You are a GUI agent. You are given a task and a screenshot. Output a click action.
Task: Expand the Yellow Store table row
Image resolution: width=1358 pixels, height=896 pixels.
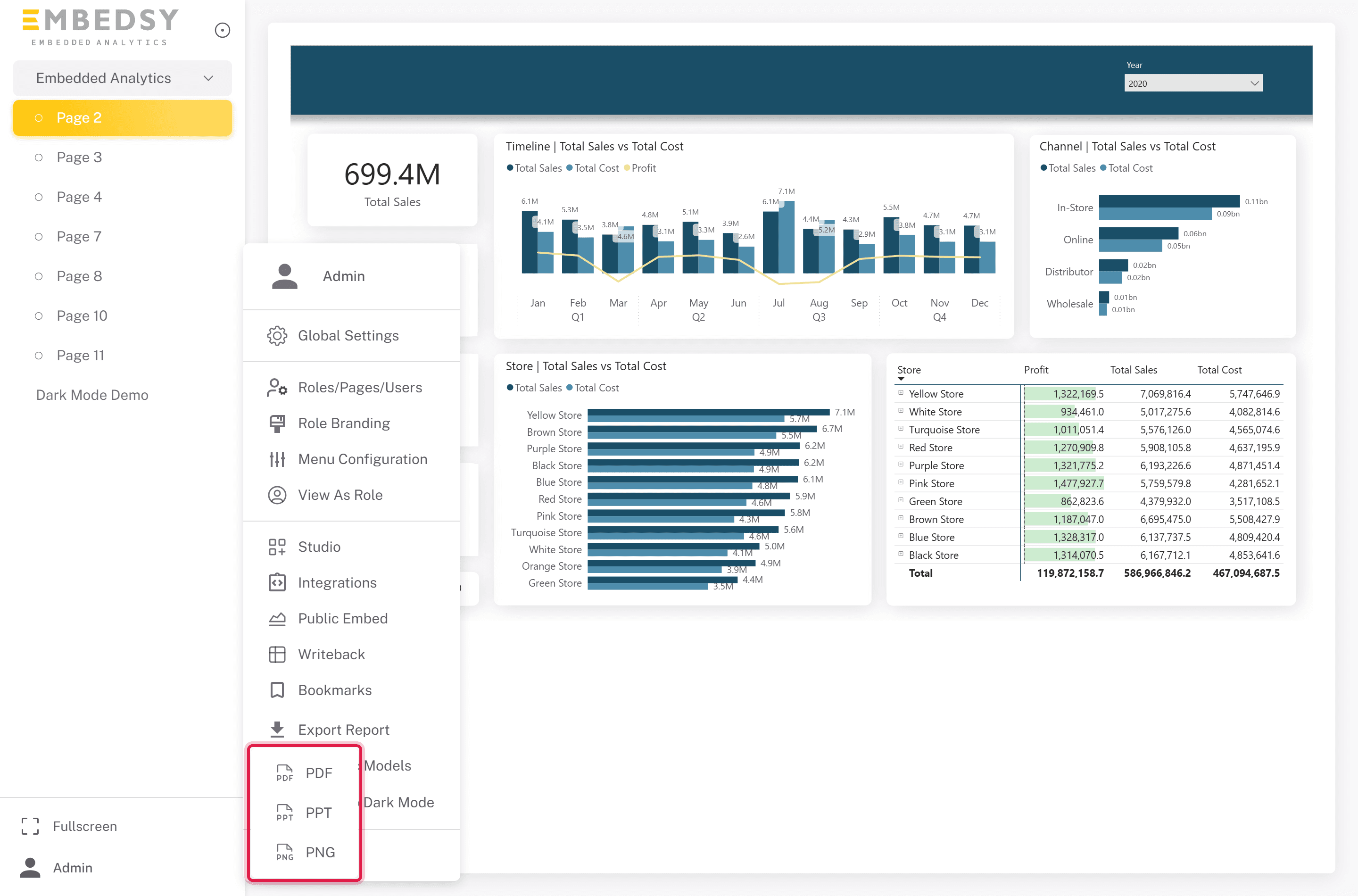coord(901,392)
